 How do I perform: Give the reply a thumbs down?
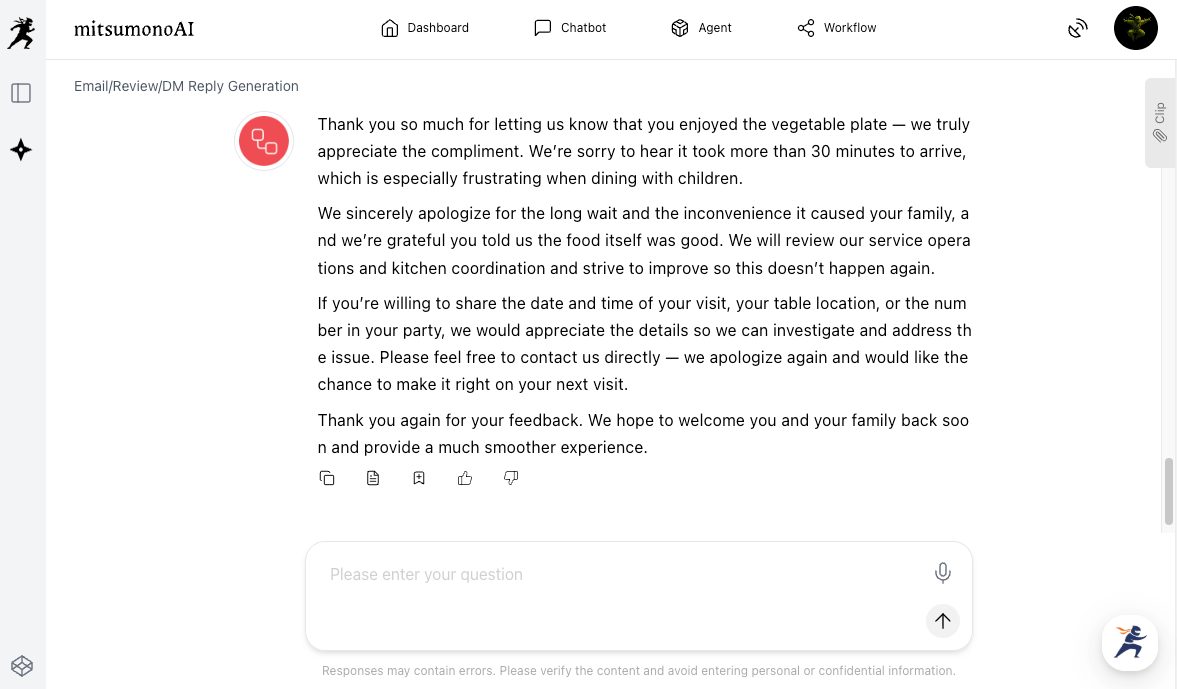click(x=511, y=478)
